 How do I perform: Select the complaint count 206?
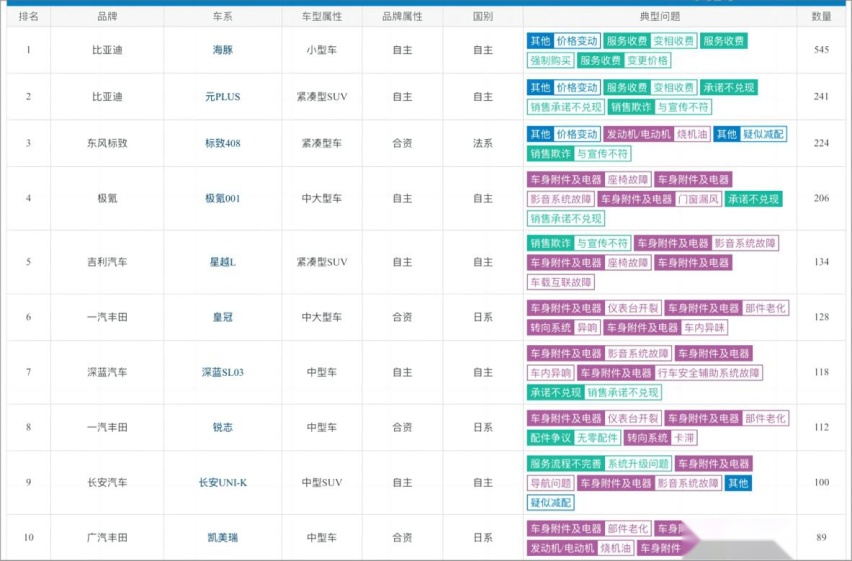pos(822,198)
